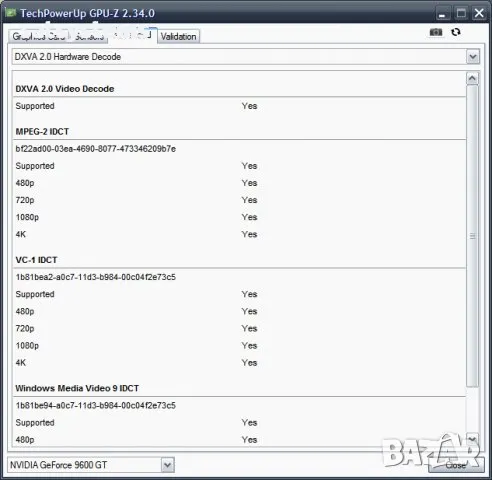Select the Windows Media Video 9 IDCT heading

(77, 388)
